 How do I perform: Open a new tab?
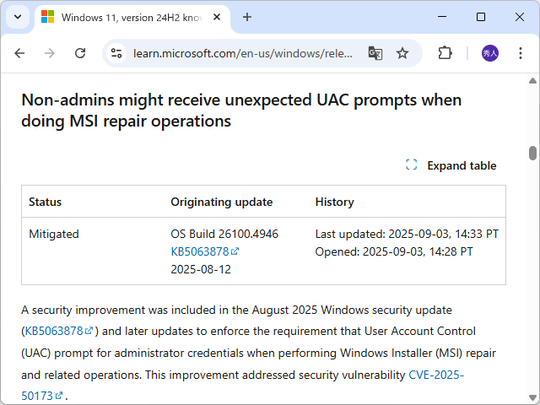point(247,17)
